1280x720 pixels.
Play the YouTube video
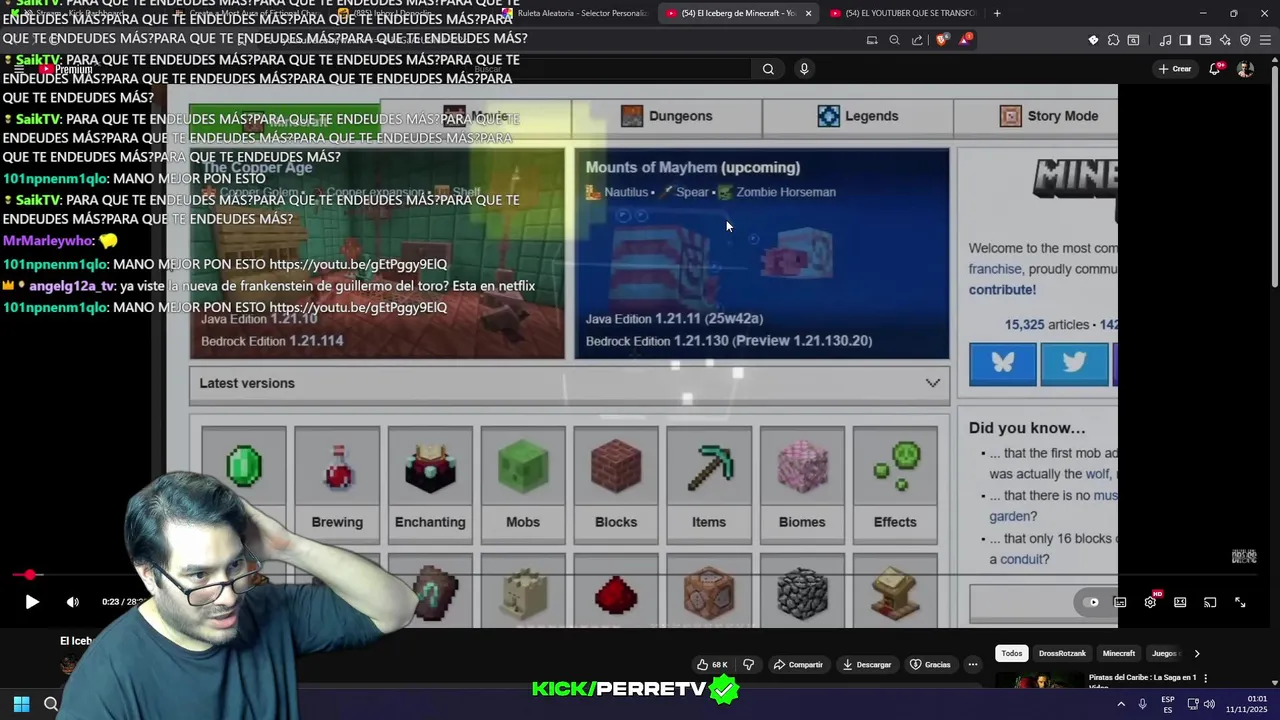point(31,602)
